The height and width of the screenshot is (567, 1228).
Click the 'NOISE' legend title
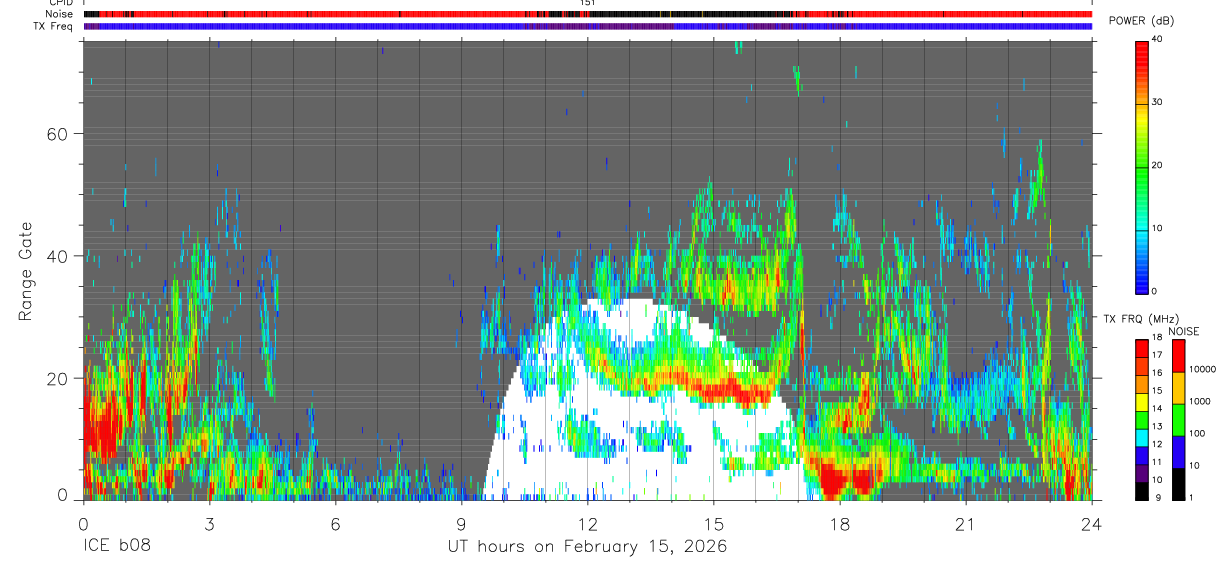coord(1184,331)
